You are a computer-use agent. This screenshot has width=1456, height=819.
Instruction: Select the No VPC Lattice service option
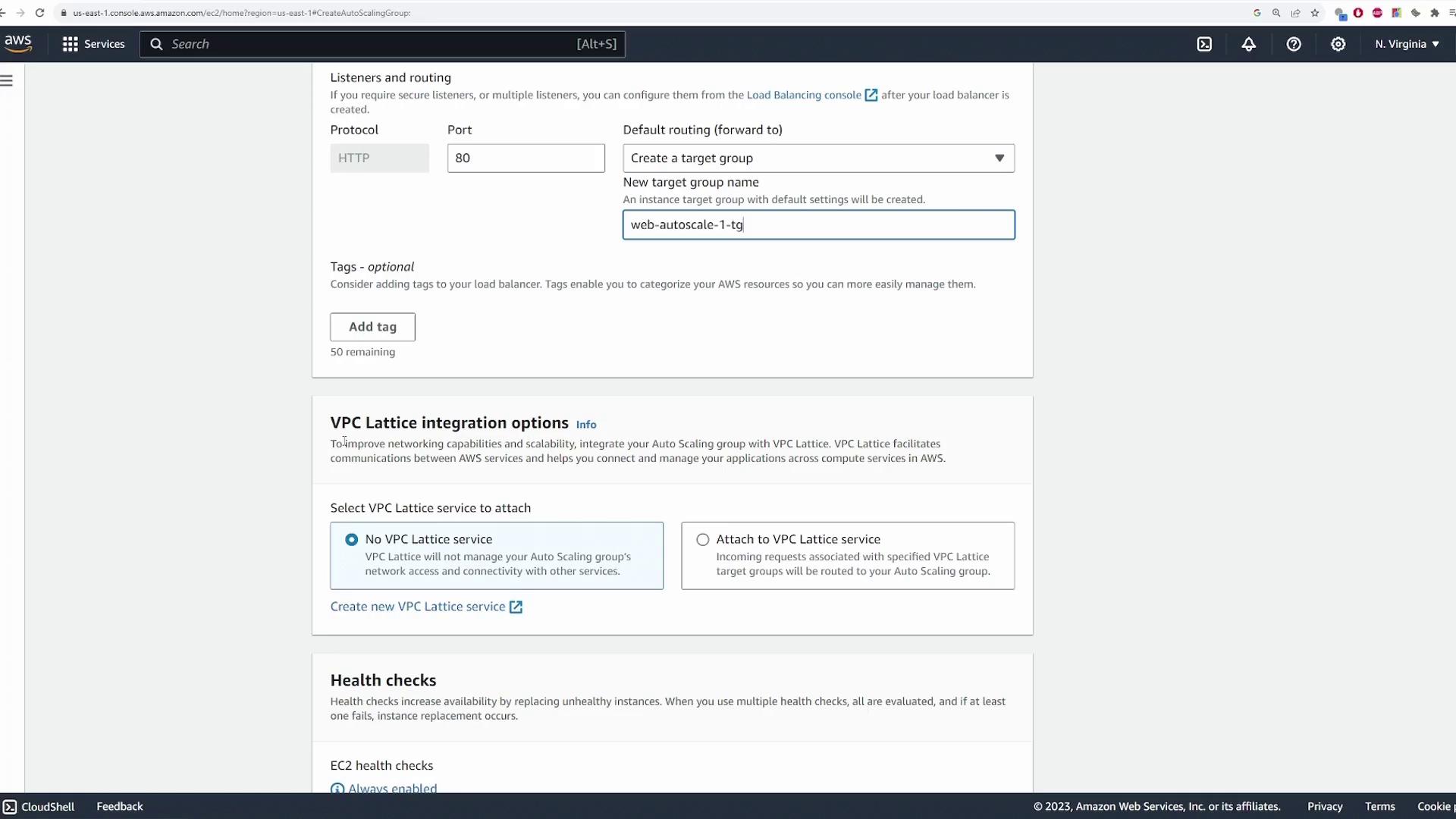point(351,540)
